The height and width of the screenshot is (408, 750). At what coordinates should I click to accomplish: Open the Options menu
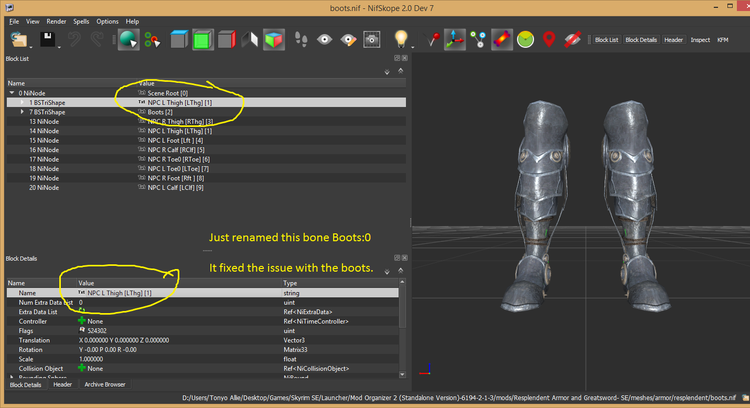point(107,22)
